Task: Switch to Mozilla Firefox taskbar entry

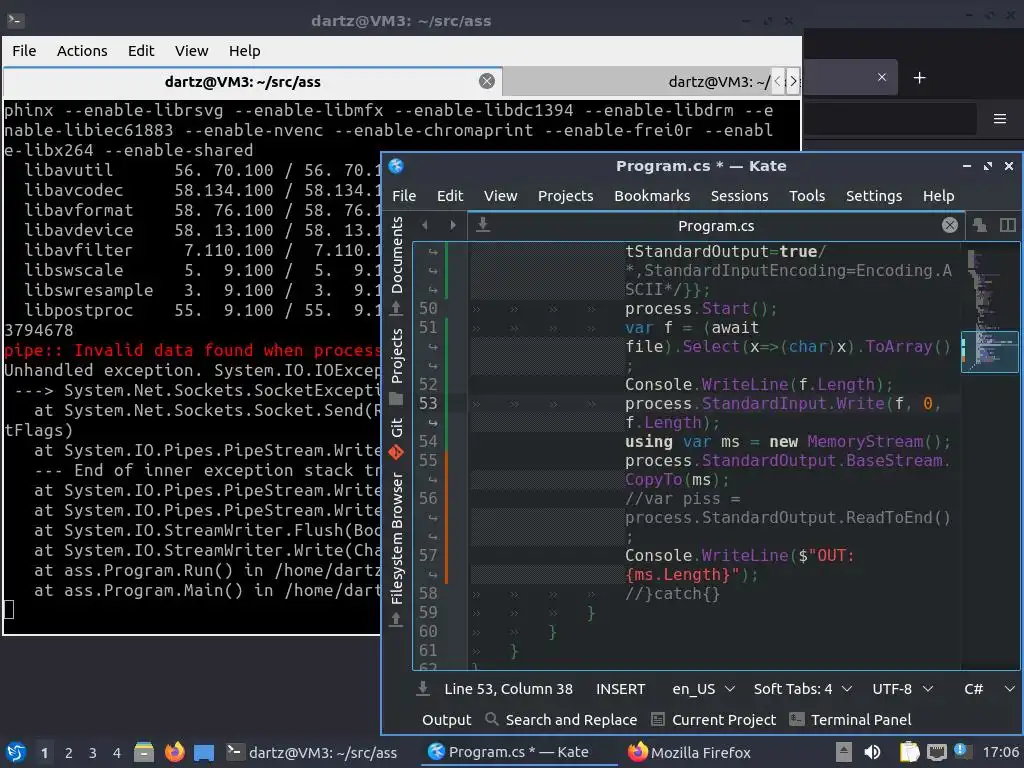Action: coord(689,752)
